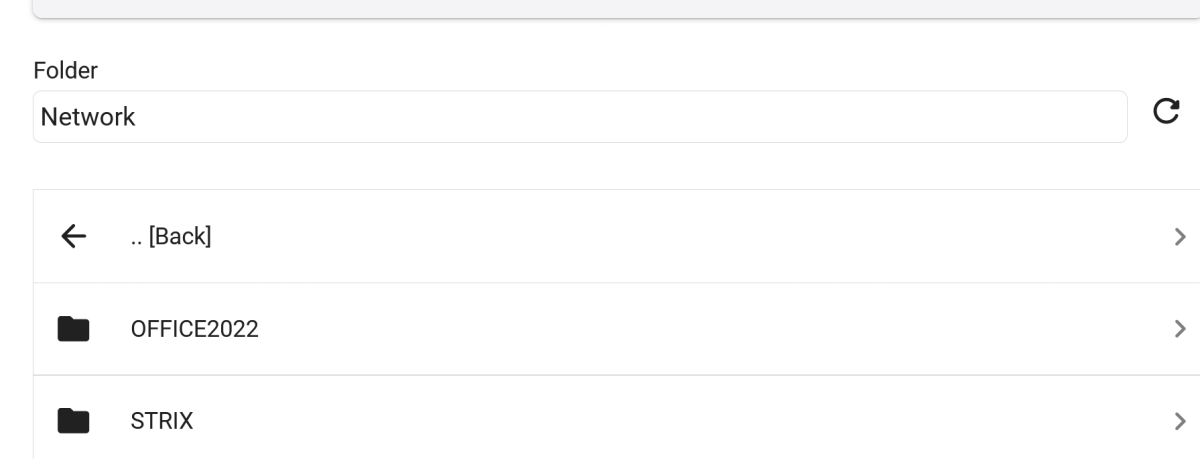This screenshot has width=1200, height=459.
Task: Open the STRIX network folder label
Action: pos(161,421)
